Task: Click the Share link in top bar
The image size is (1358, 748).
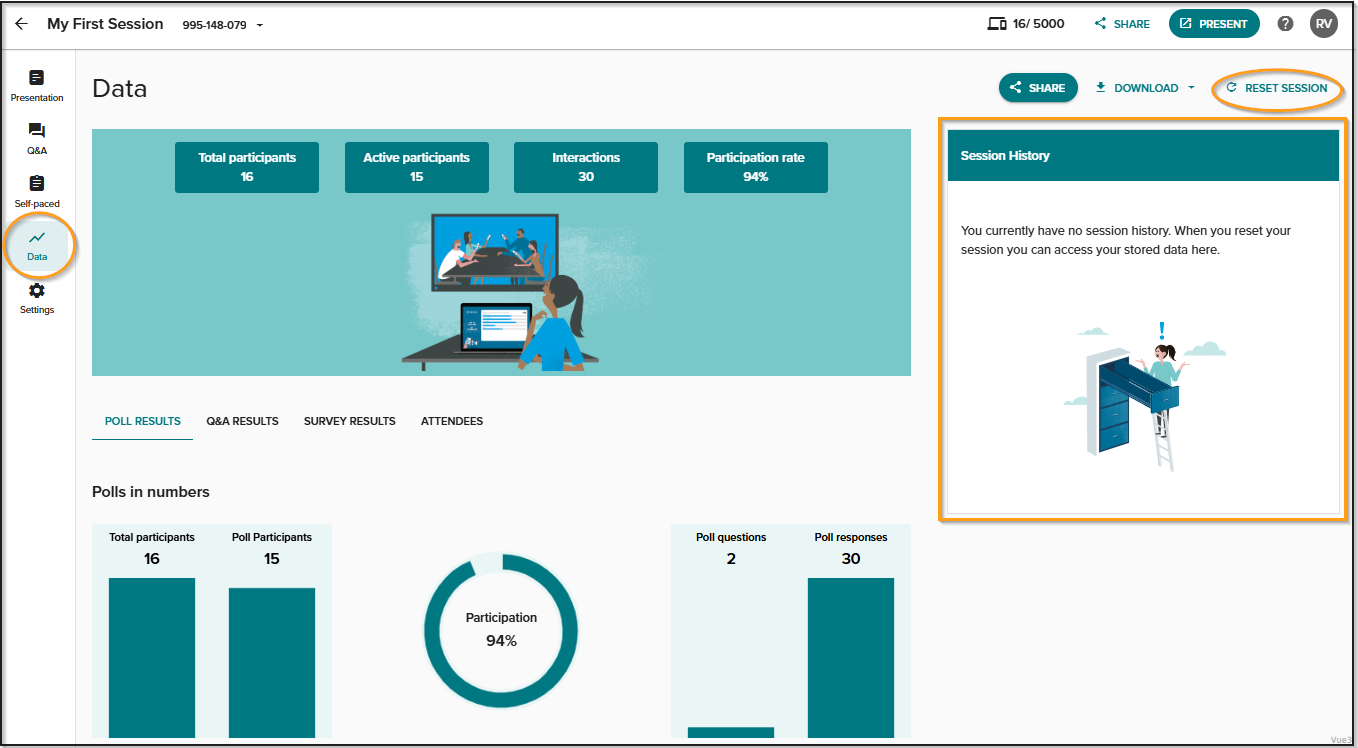Action: coord(1122,24)
